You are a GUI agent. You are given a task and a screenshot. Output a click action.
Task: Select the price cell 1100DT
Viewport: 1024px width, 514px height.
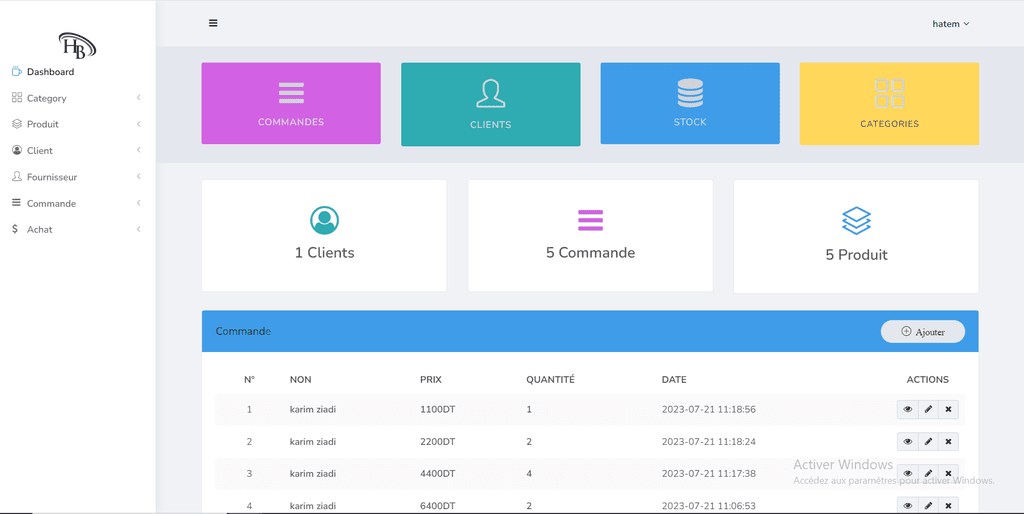click(x=438, y=410)
